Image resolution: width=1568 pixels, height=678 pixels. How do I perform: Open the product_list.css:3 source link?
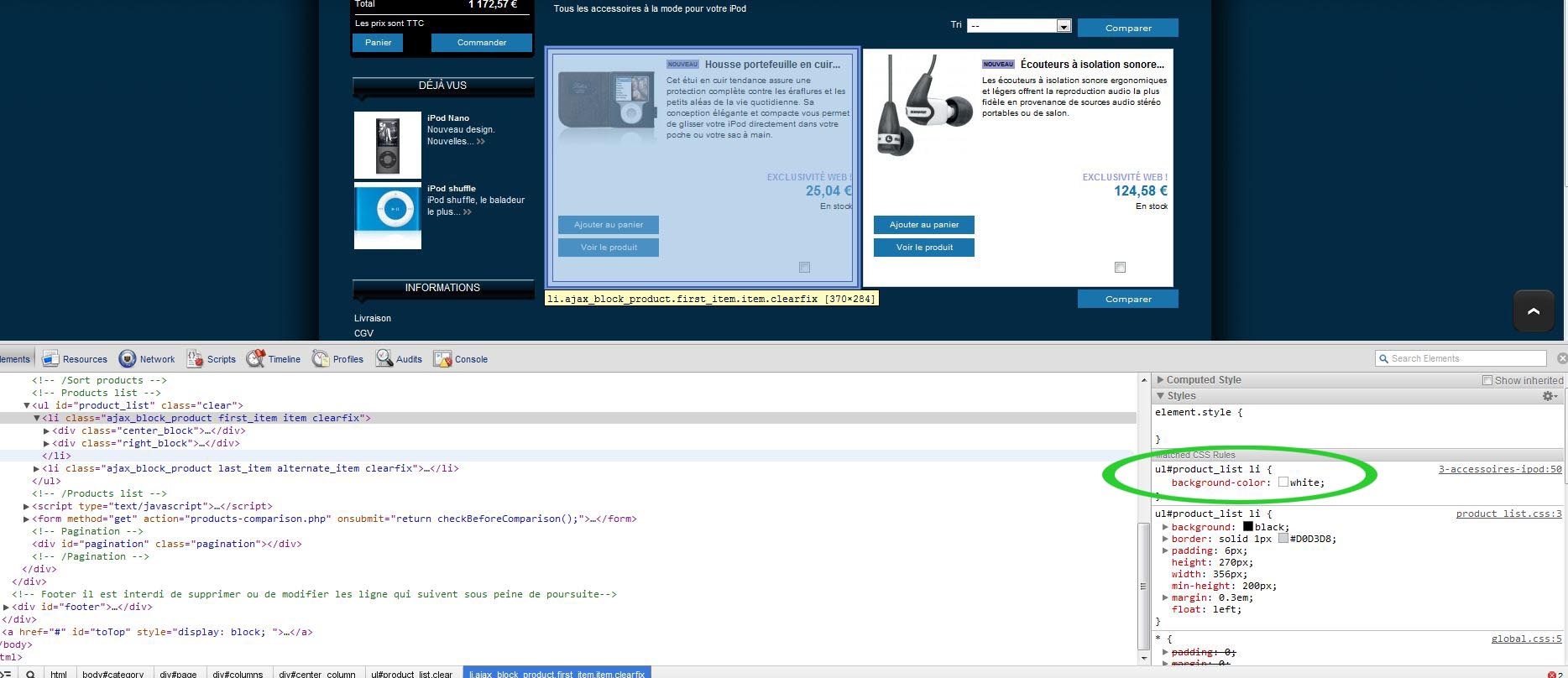click(1509, 514)
